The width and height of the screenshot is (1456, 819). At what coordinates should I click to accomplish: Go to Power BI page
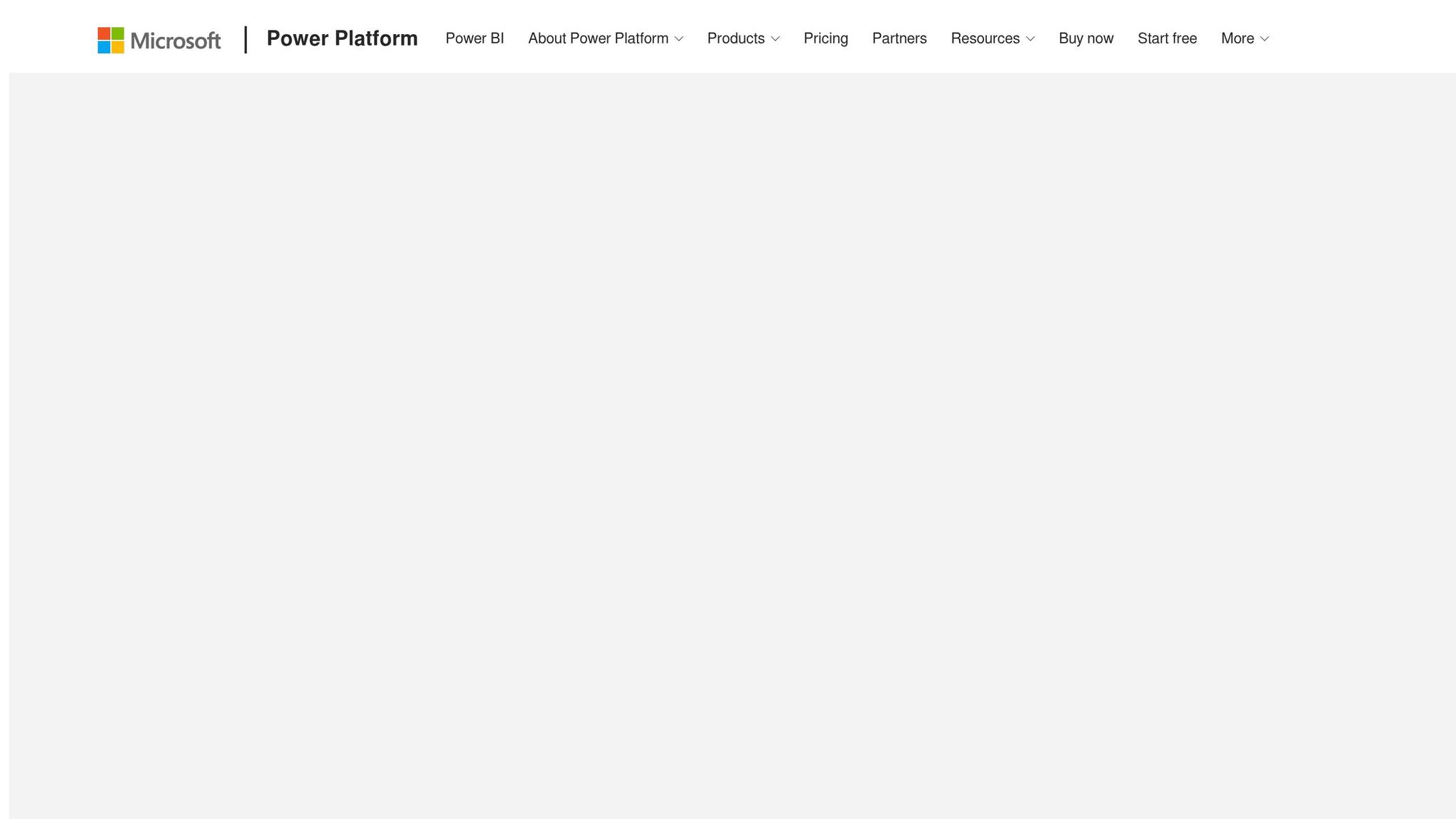[x=475, y=38]
